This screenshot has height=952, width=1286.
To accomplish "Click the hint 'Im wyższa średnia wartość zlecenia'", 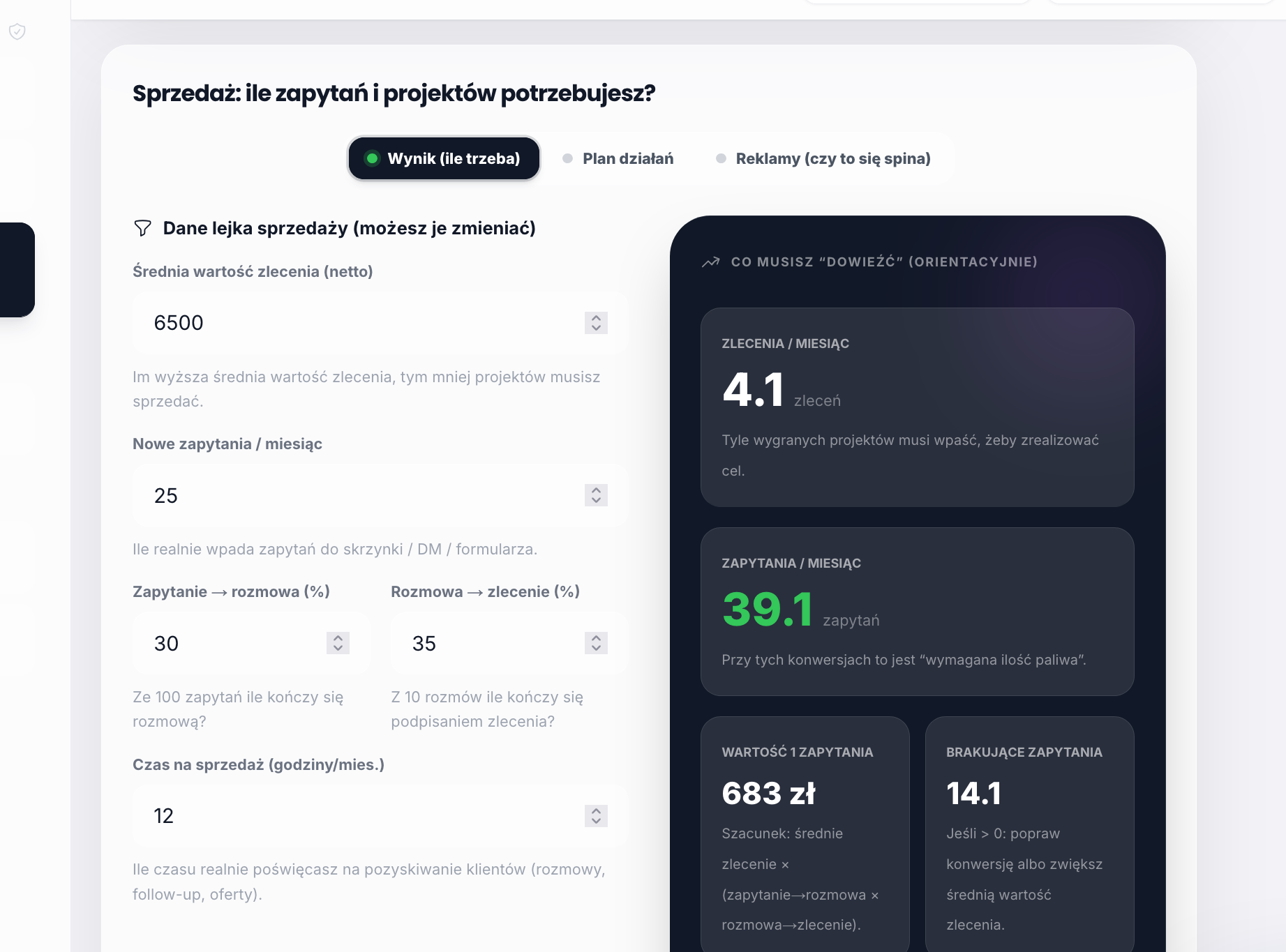I will pyautogui.click(x=366, y=389).
